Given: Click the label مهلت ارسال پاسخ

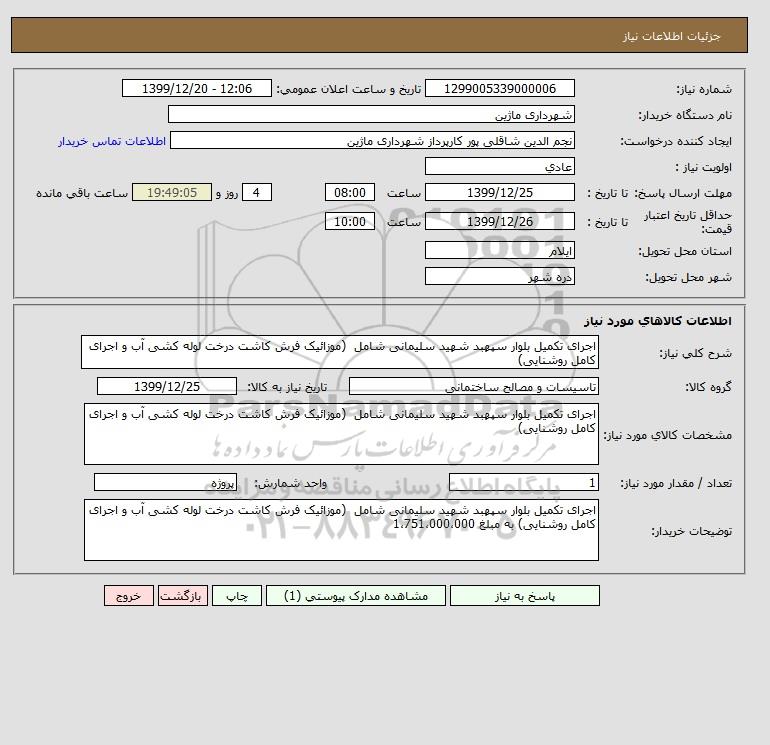Looking at the screenshot, I should [x=683, y=193].
